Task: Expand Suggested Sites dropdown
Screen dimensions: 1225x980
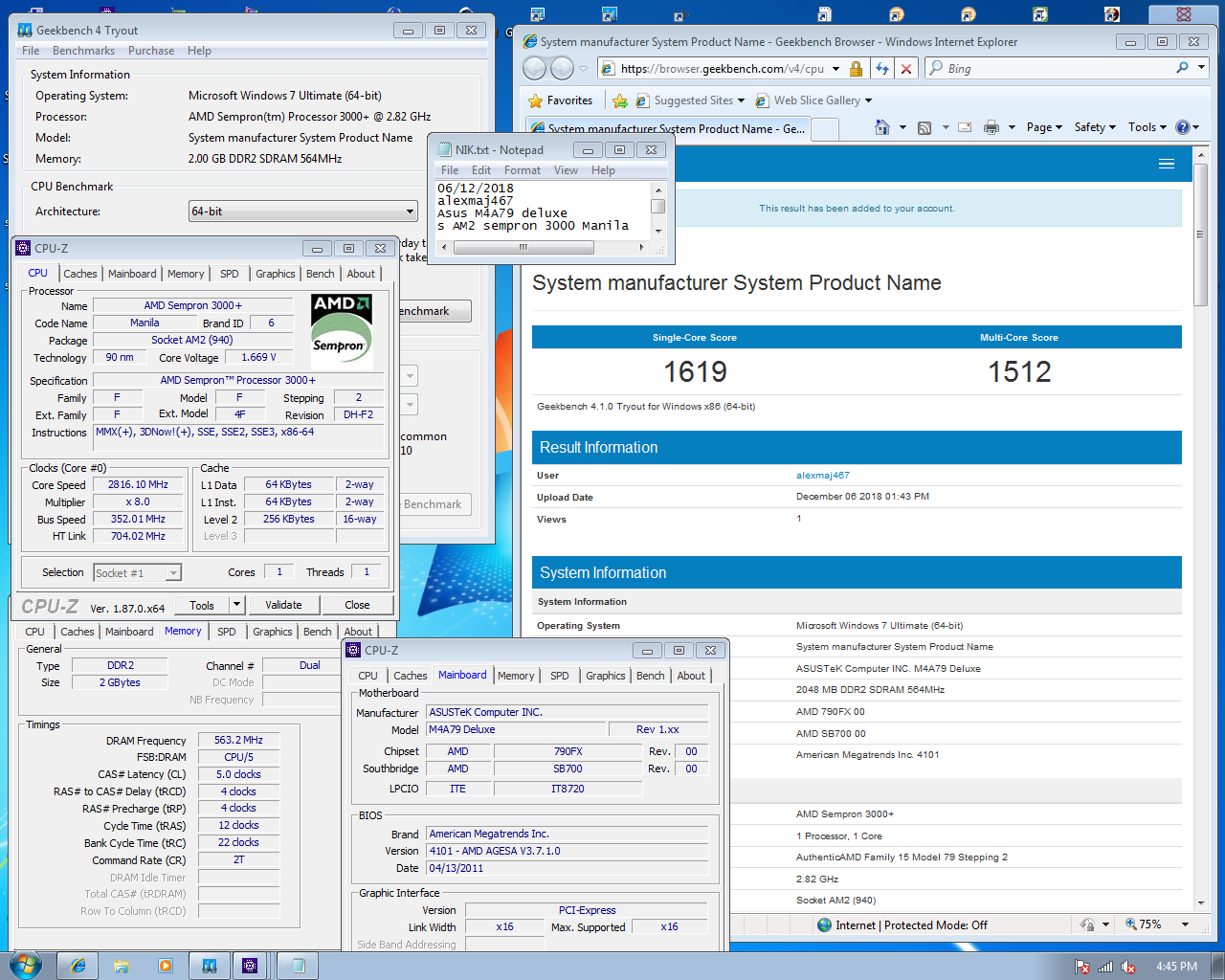Action: [x=742, y=100]
